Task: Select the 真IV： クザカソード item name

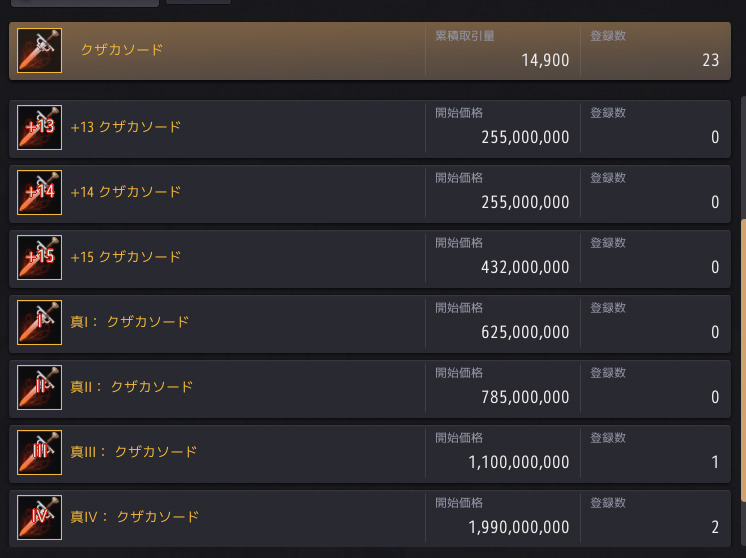Action: click(134, 517)
